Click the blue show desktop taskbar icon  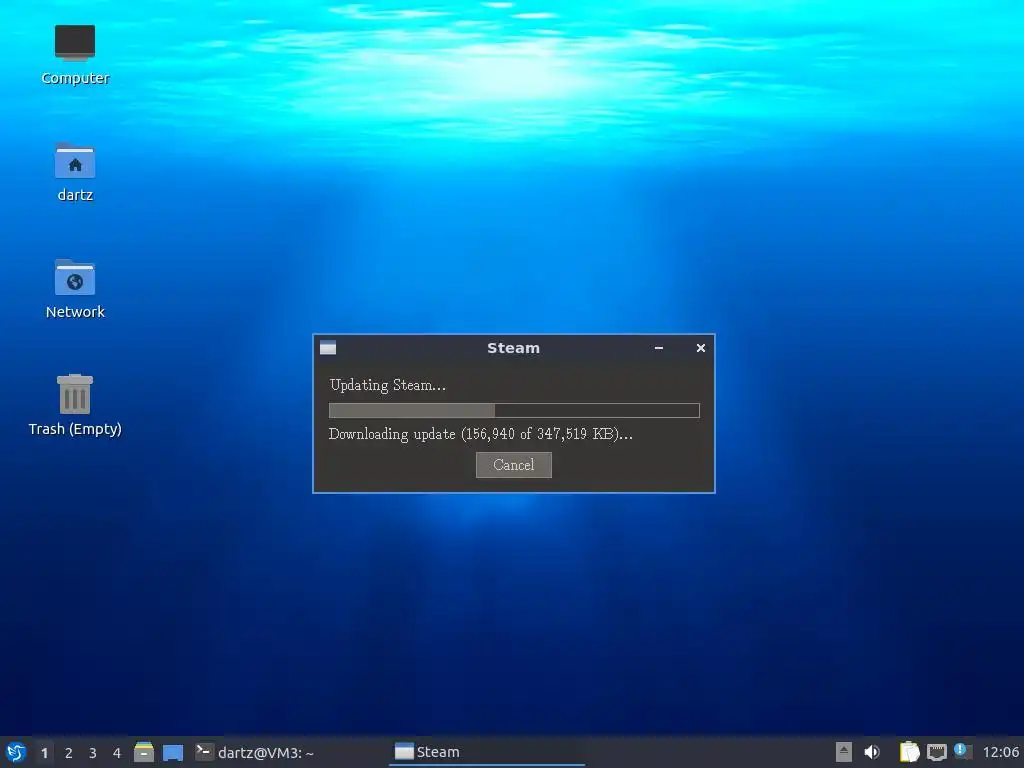(x=173, y=752)
